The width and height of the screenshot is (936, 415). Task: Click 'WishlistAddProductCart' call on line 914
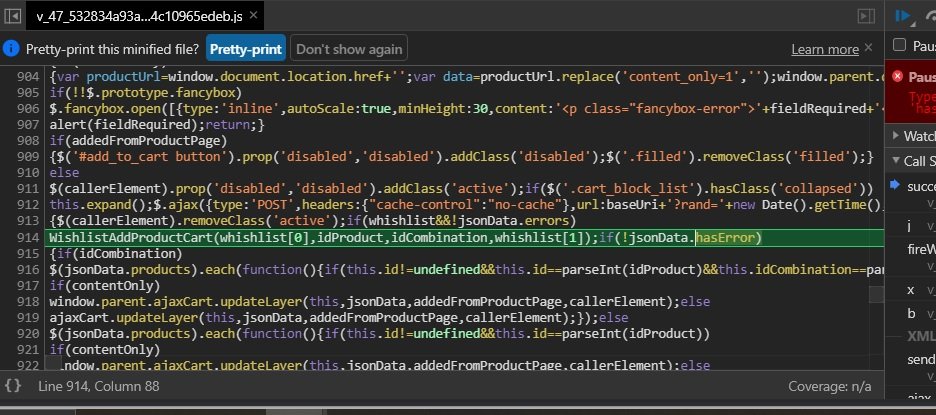pyautogui.click(x=131, y=238)
